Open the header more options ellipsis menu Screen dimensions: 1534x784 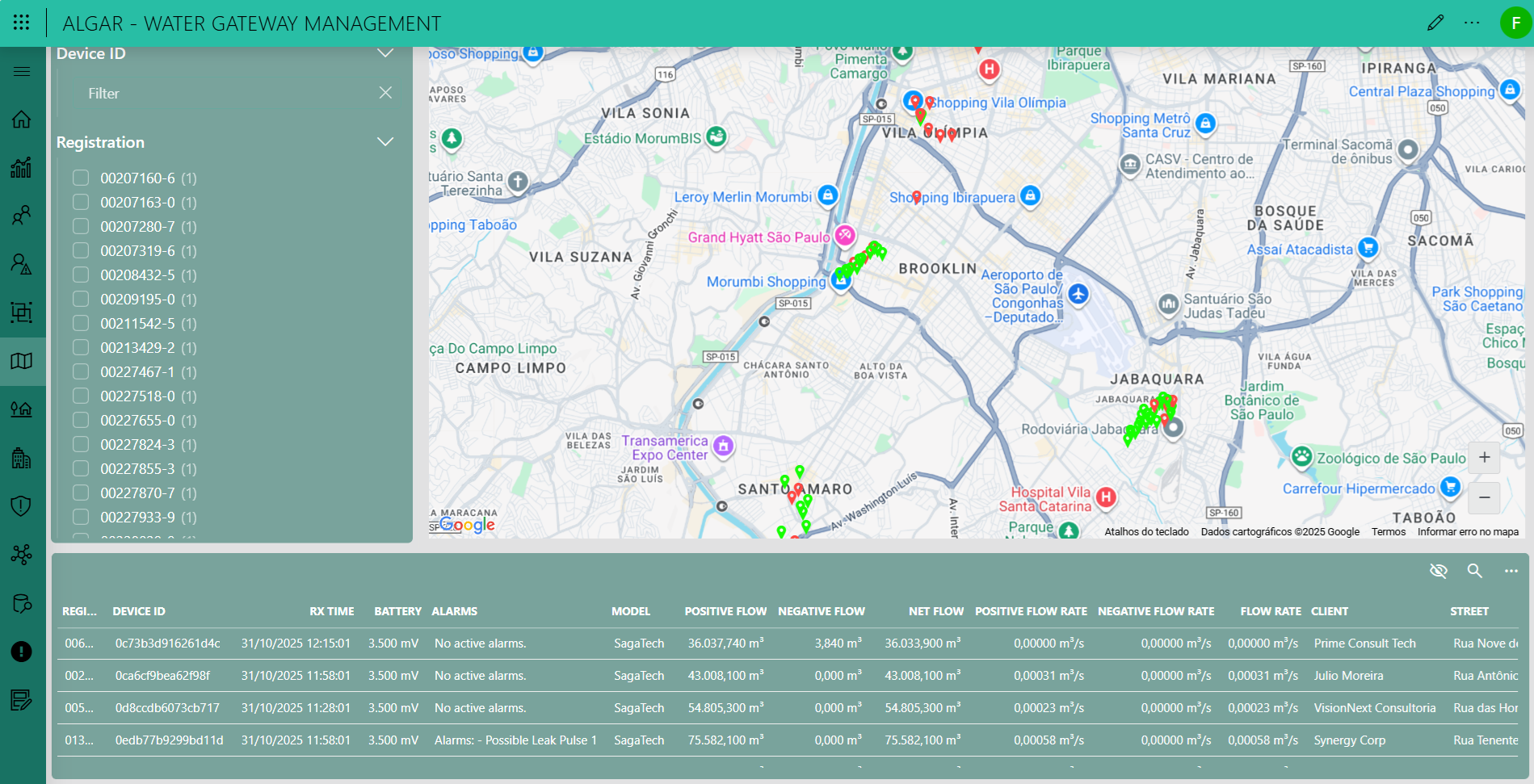(x=1472, y=23)
